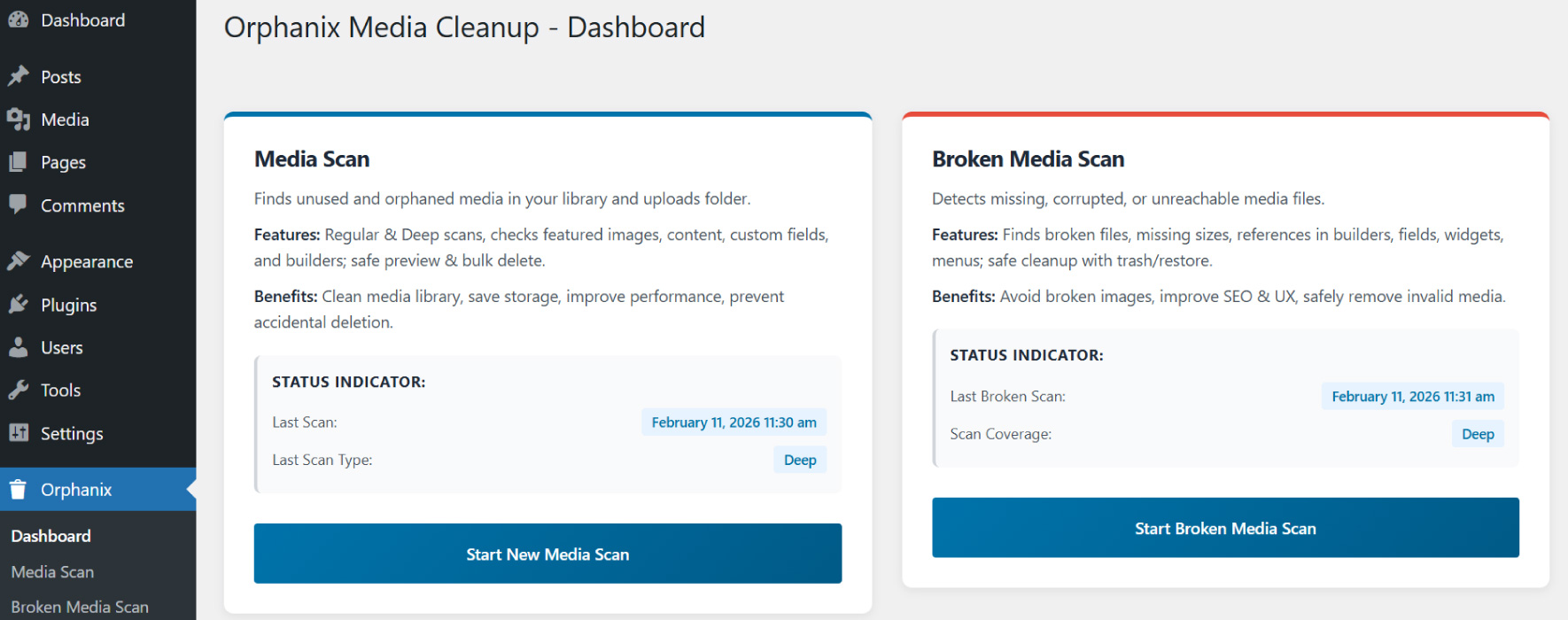The height and width of the screenshot is (620, 1568).
Task: Open the top Dashboard menu item
Action: click(97, 19)
